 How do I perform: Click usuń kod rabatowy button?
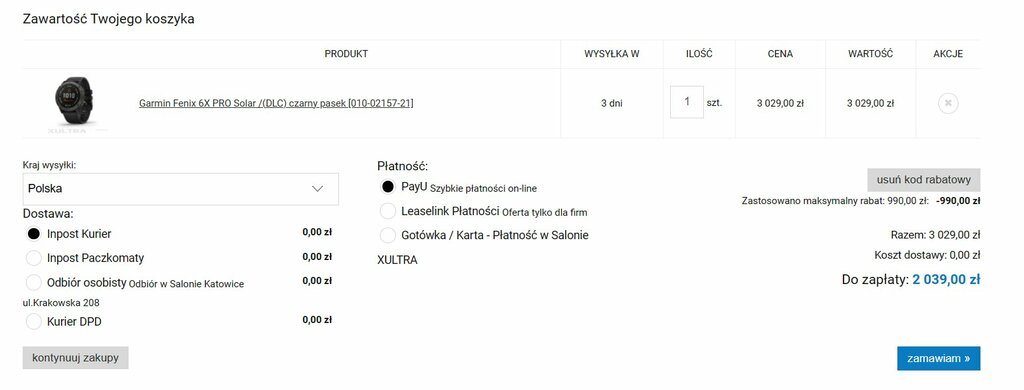tap(923, 180)
